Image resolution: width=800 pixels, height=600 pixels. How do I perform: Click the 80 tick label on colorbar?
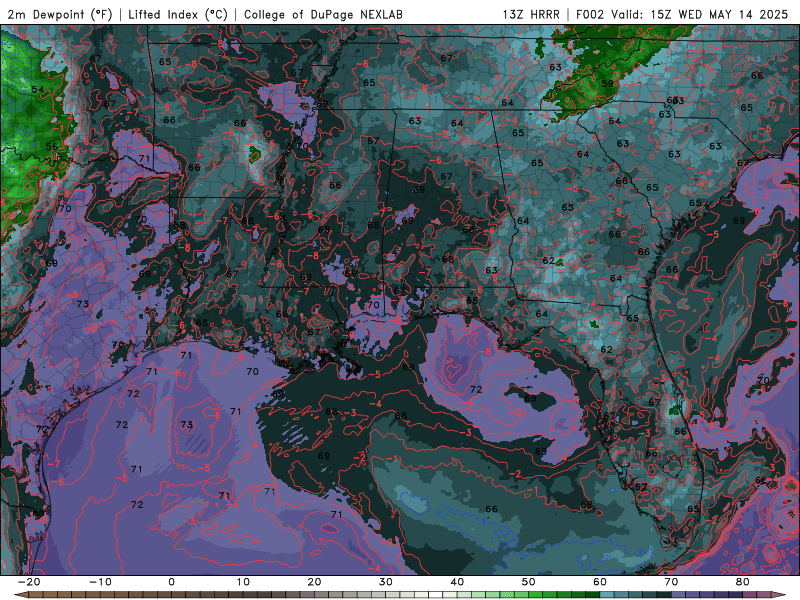pos(743,582)
